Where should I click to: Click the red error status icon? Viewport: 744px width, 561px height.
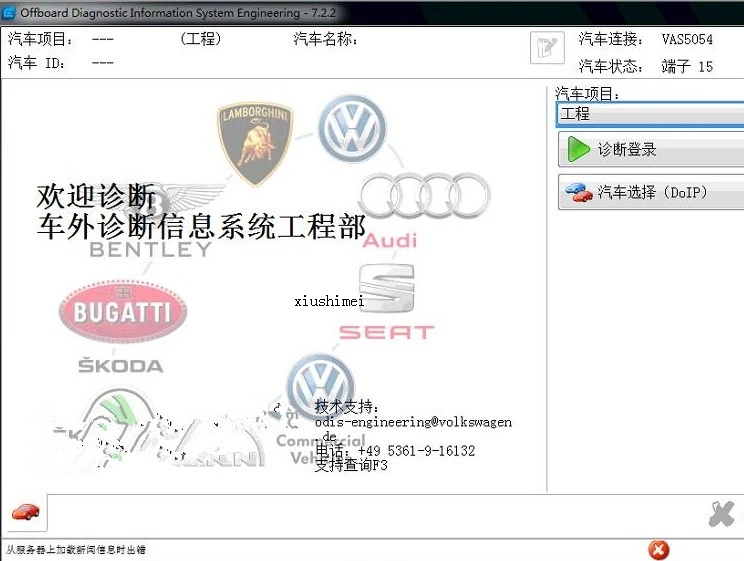tap(659, 550)
